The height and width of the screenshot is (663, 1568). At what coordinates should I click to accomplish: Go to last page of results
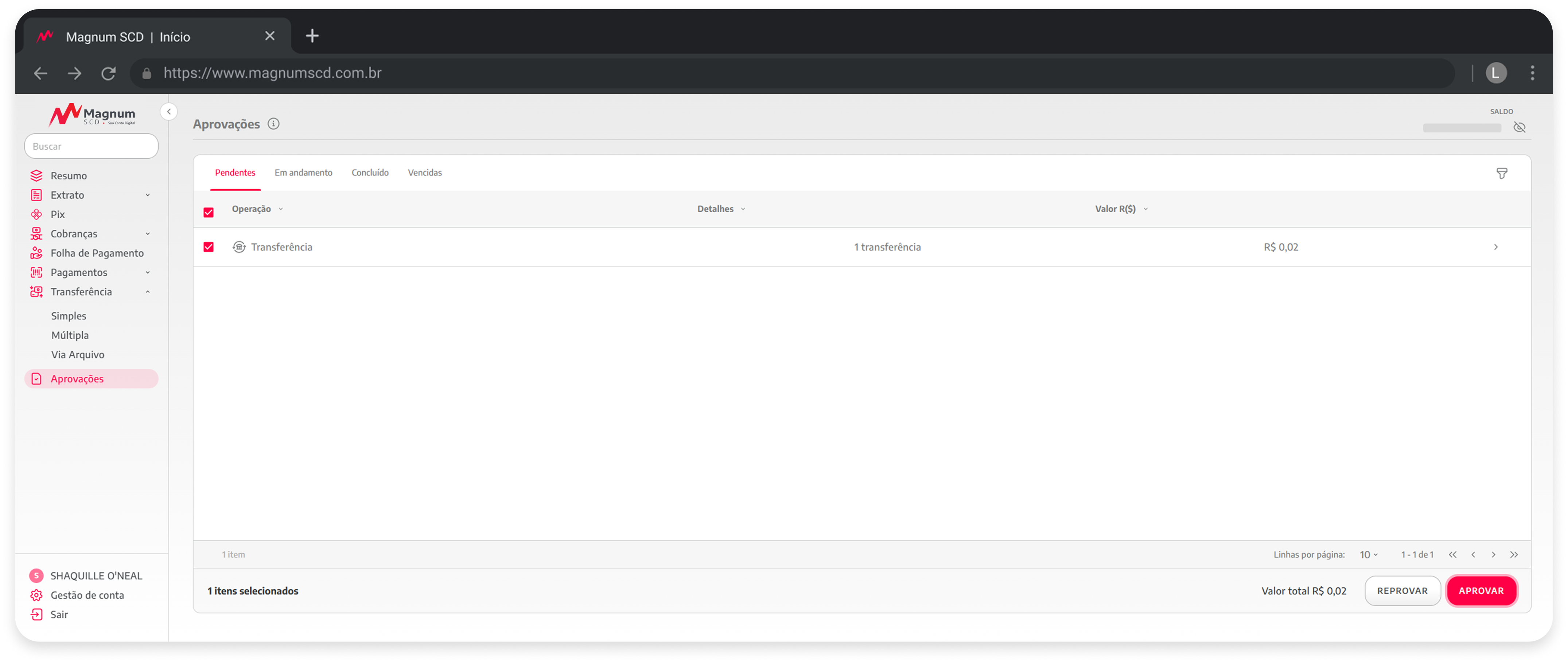pos(1514,555)
